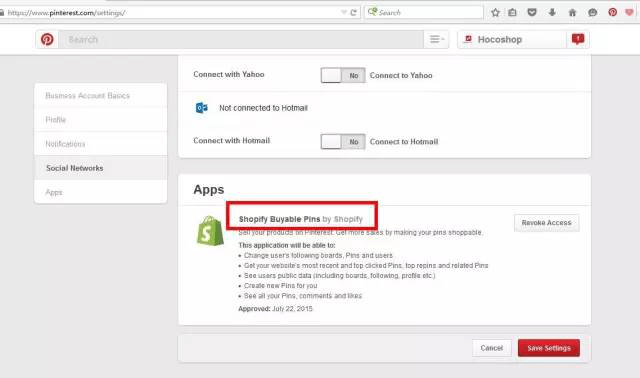
Task: Toggle the Connect with Yahoo switch
Action: point(343,75)
